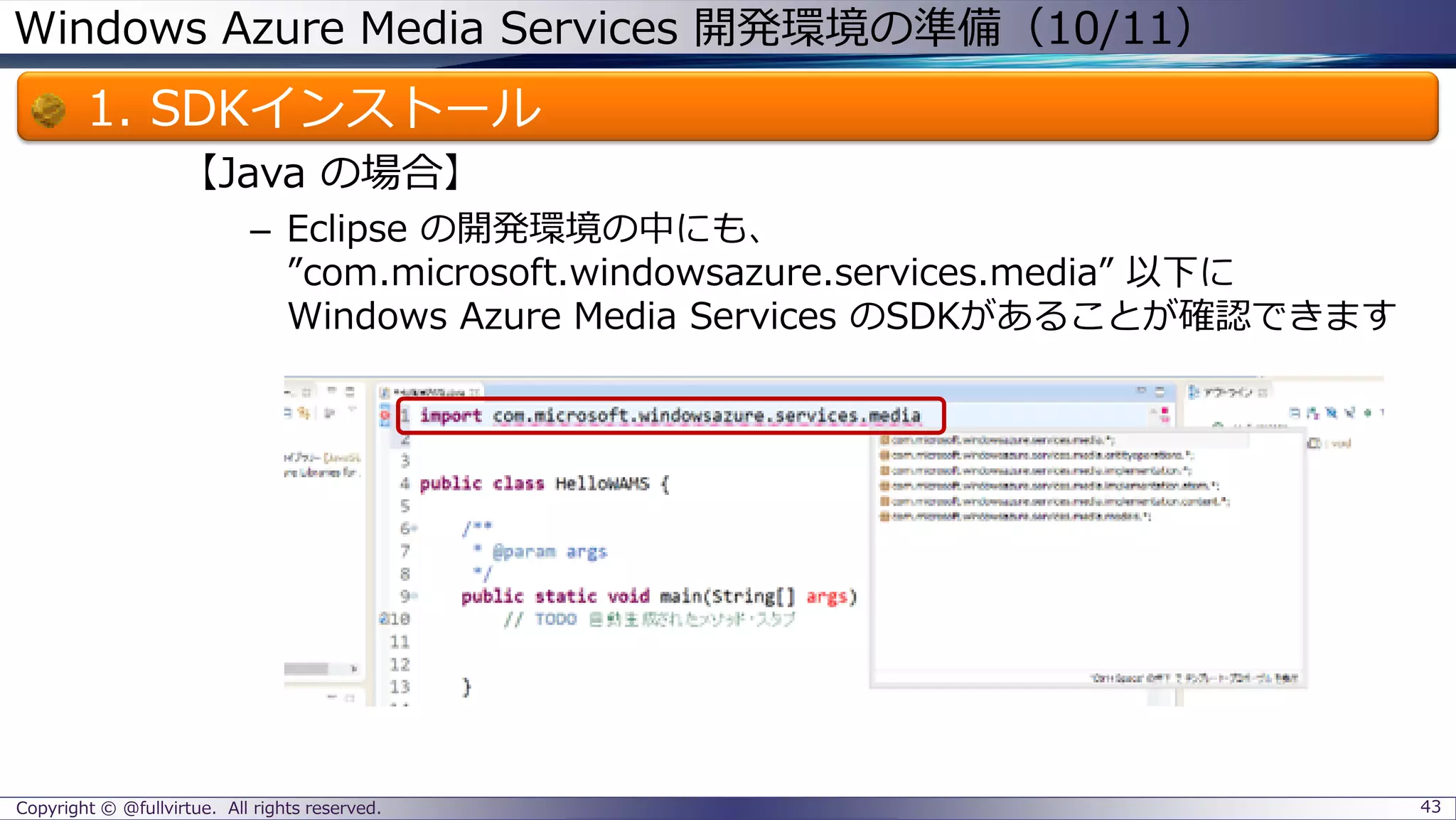Click the 'public static void main' line
1456x820 pixels.
tap(659, 597)
